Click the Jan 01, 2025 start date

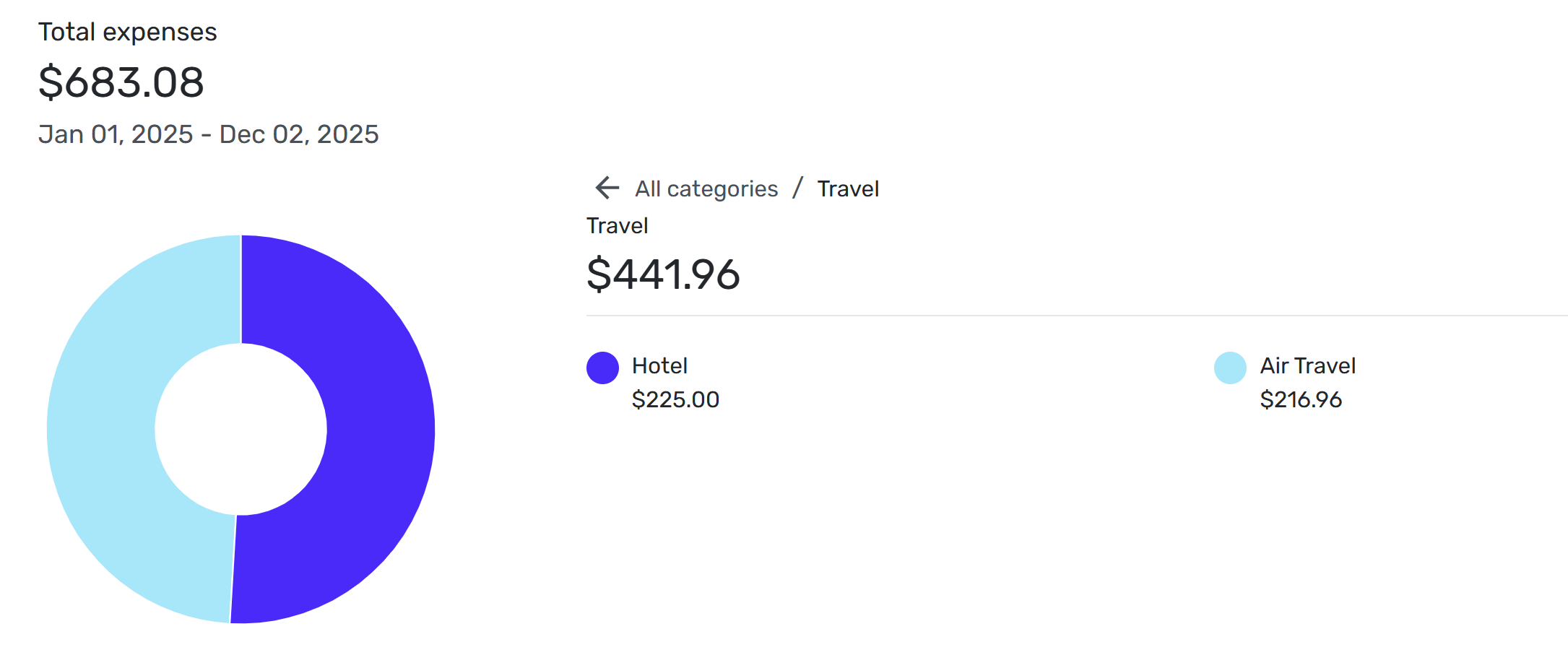[x=116, y=134]
